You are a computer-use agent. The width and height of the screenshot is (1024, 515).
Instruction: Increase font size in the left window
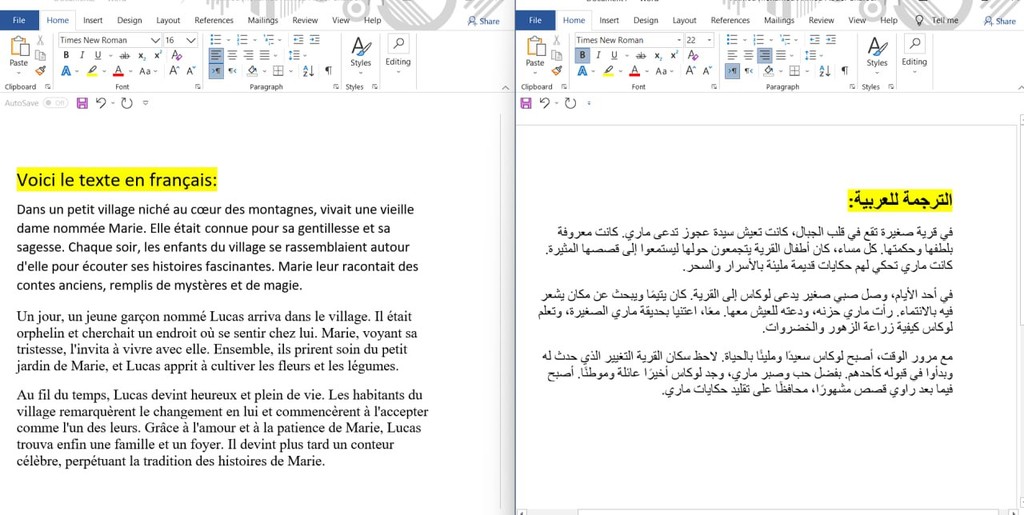[174, 71]
